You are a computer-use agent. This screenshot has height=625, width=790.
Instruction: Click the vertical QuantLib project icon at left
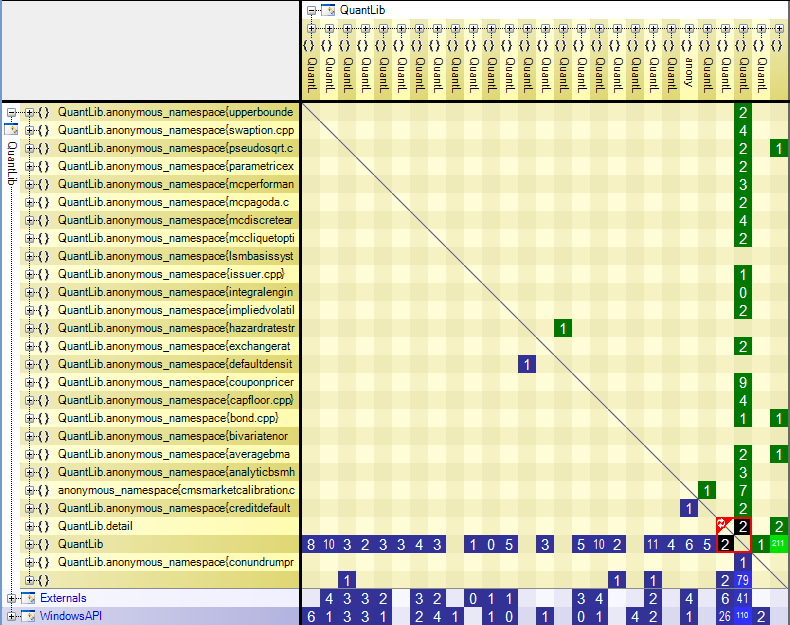11,129
